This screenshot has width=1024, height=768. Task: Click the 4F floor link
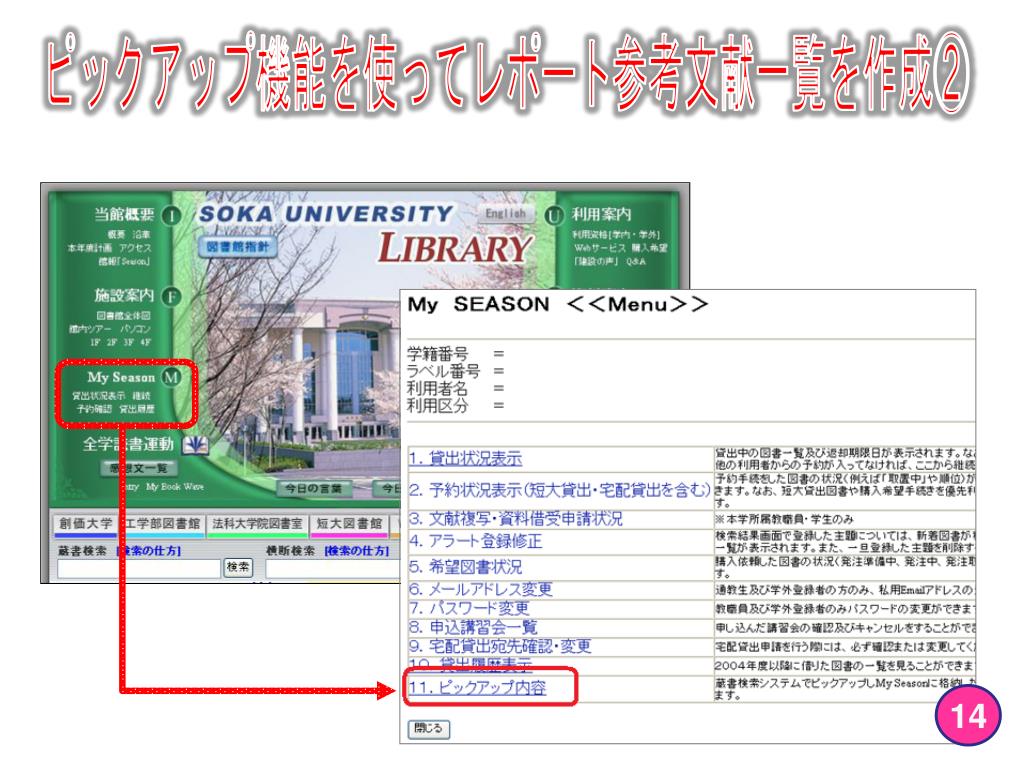pyautogui.click(x=145, y=342)
